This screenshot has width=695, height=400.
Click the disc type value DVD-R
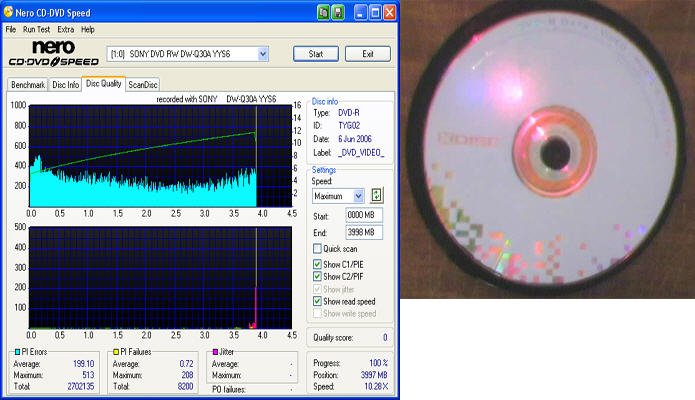(349, 113)
